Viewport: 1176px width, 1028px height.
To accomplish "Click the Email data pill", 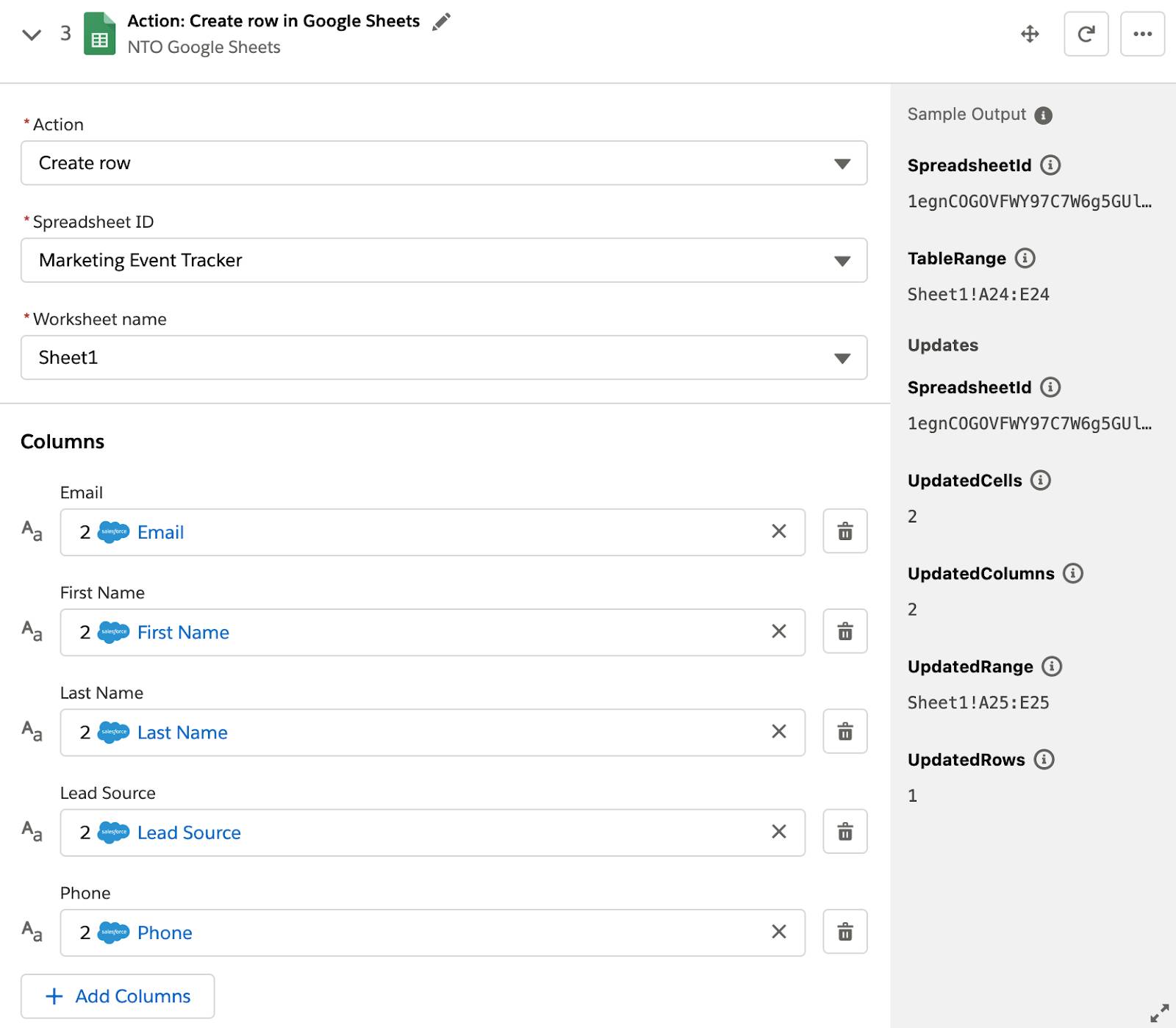I will point(132,532).
